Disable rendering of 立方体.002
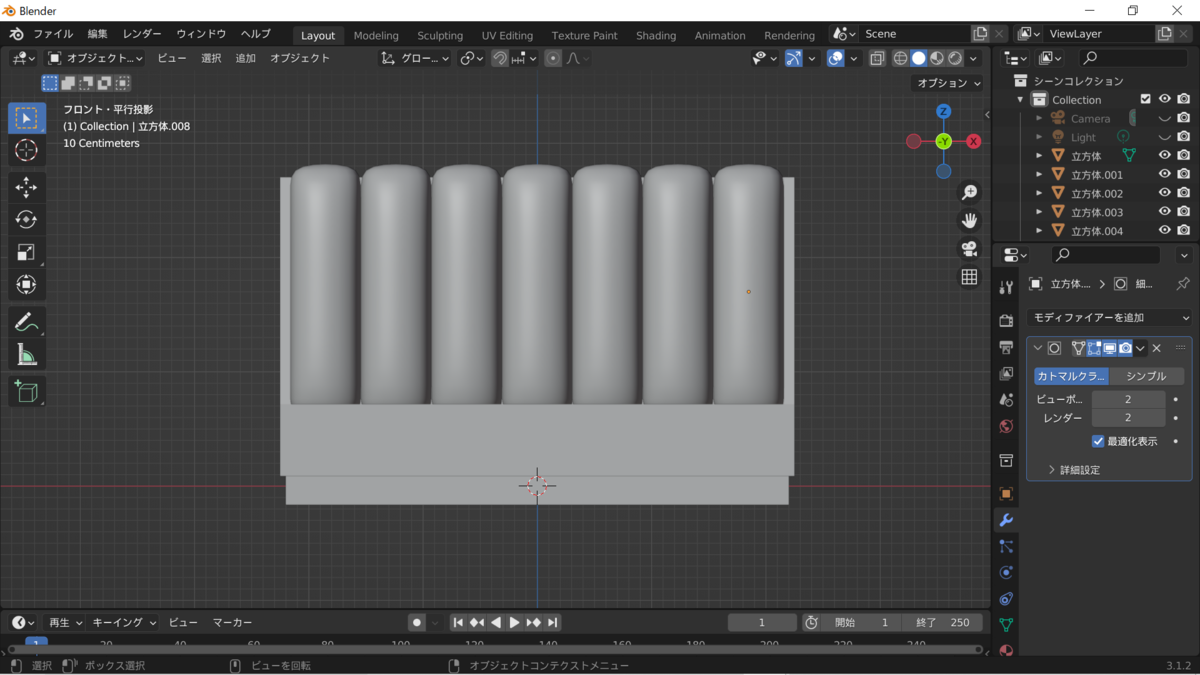This screenshot has height=675, width=1200. tap(1184, 193)
